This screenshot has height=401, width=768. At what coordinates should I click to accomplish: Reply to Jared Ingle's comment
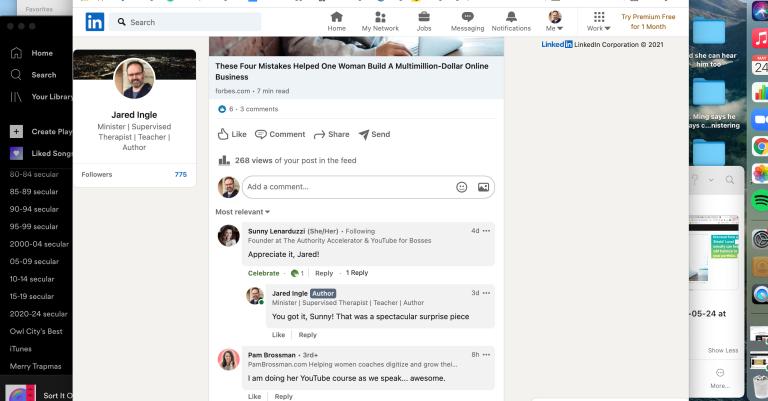click(x=308, y=335)
